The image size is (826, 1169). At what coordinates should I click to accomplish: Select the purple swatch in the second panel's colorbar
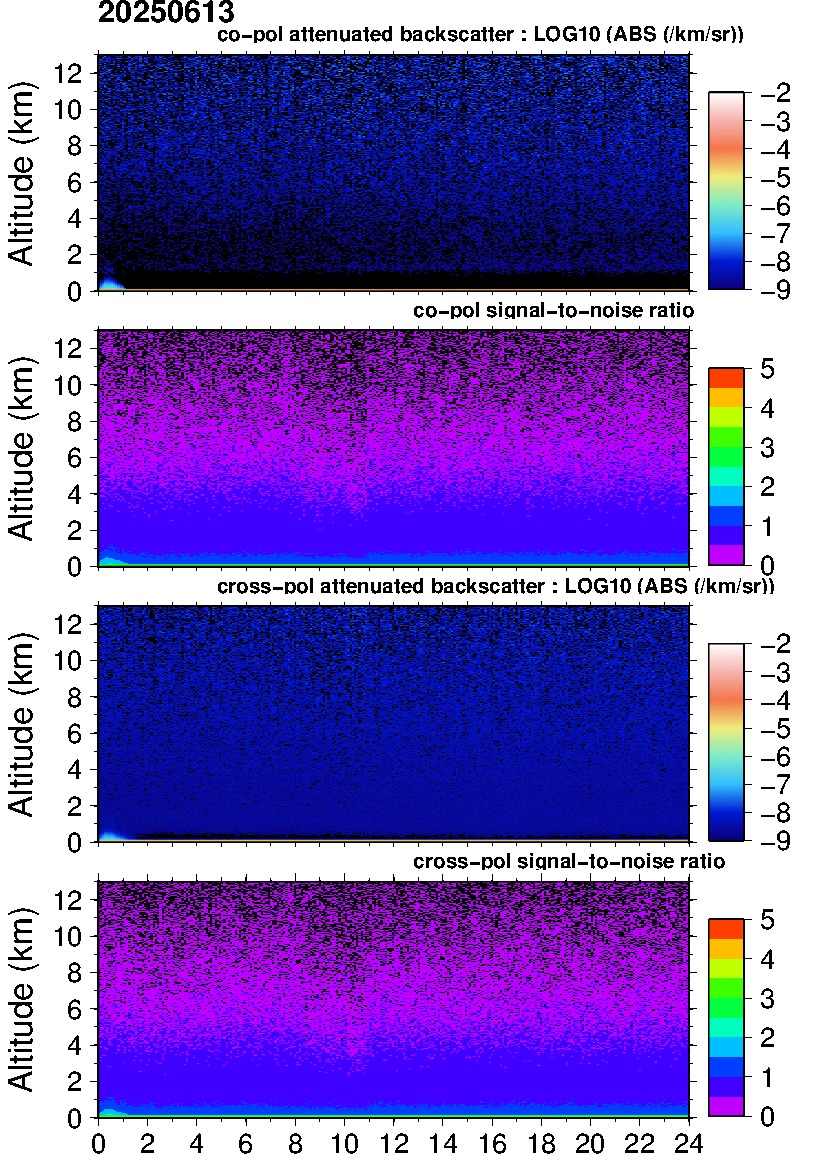(x=726, y=554)
